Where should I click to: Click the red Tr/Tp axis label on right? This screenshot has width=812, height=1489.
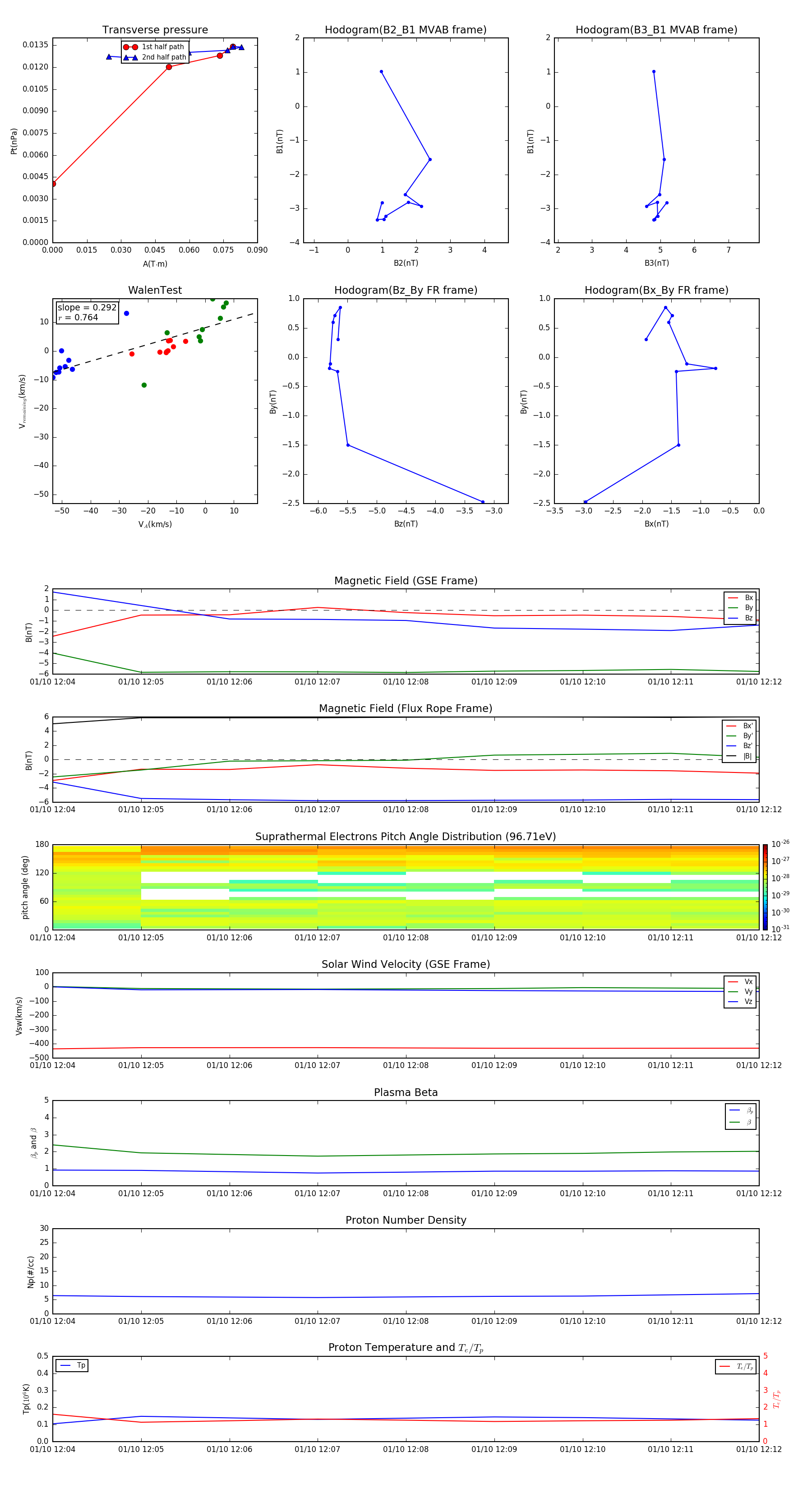777,1399
